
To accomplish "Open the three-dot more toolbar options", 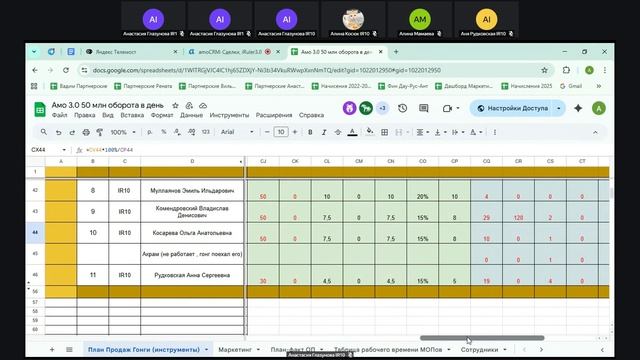I will [x=495, y=132].
